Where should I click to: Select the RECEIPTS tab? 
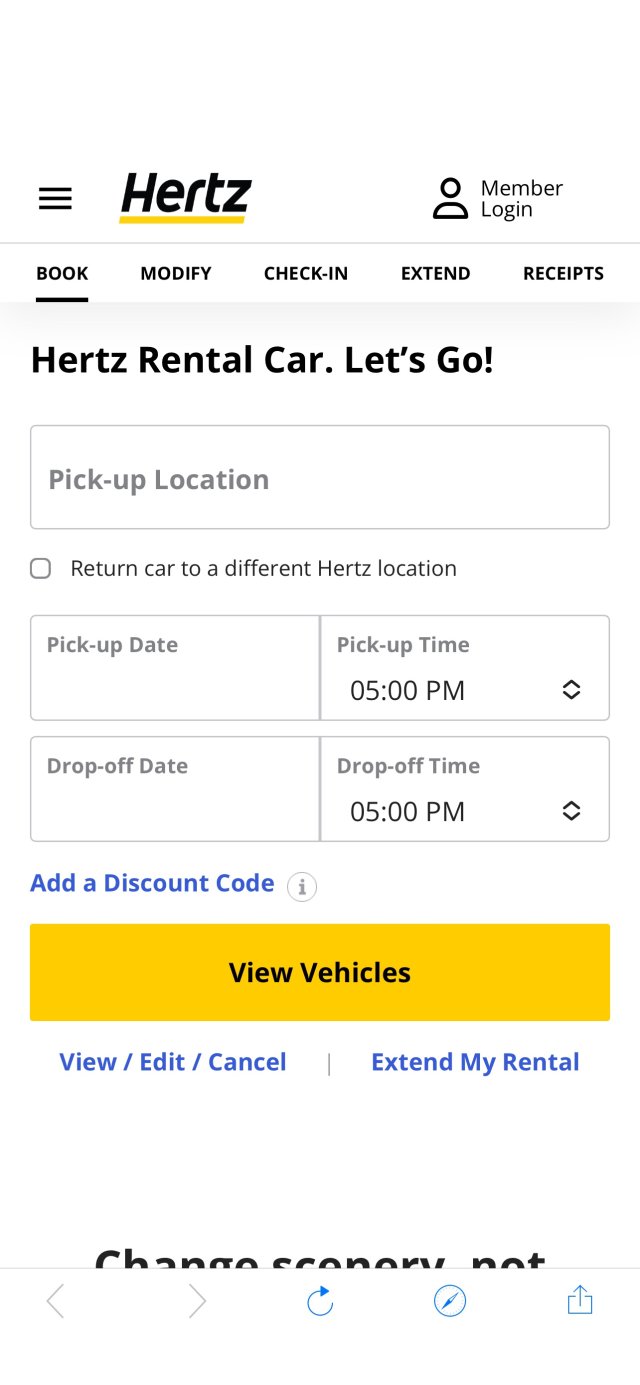[x=563, y=273]
